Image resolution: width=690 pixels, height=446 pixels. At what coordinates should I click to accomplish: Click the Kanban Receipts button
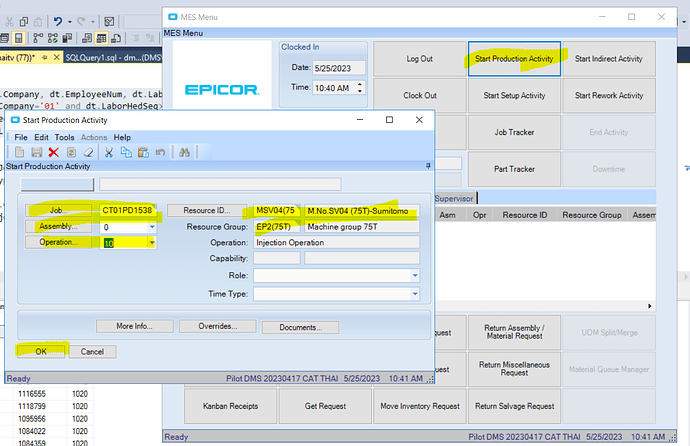click(x=231, y=406)
